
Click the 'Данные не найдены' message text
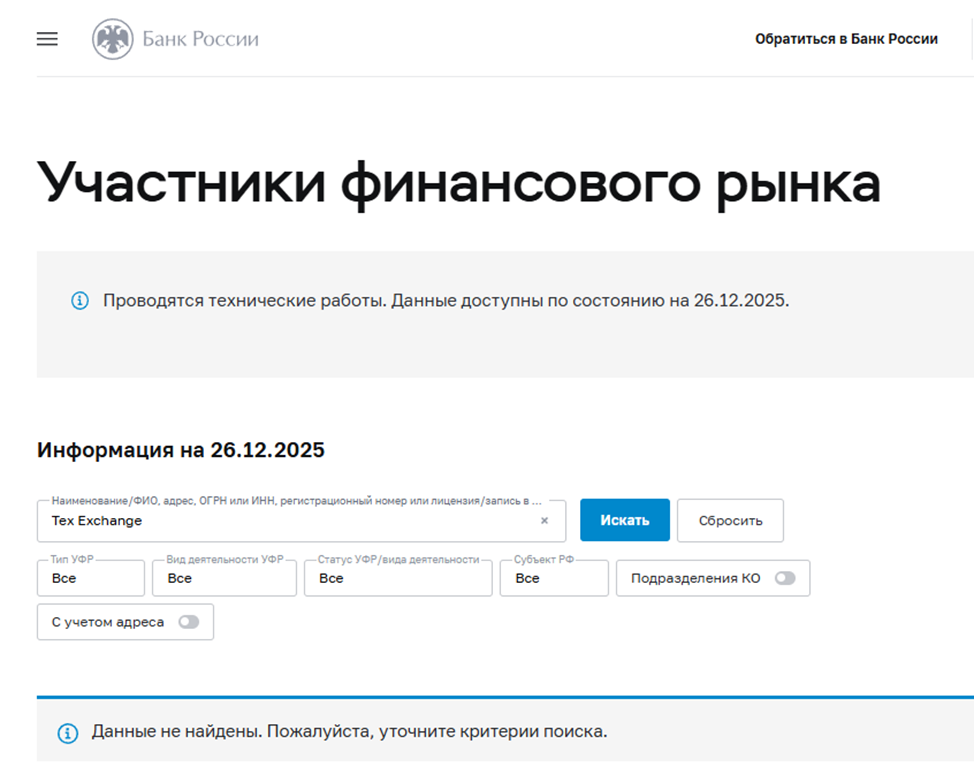349,732
